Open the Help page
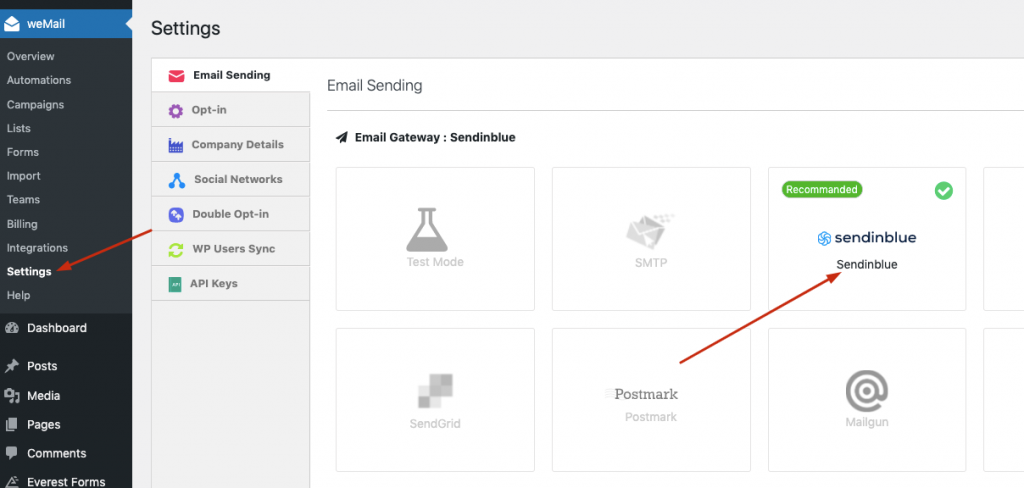 point(18,295)
